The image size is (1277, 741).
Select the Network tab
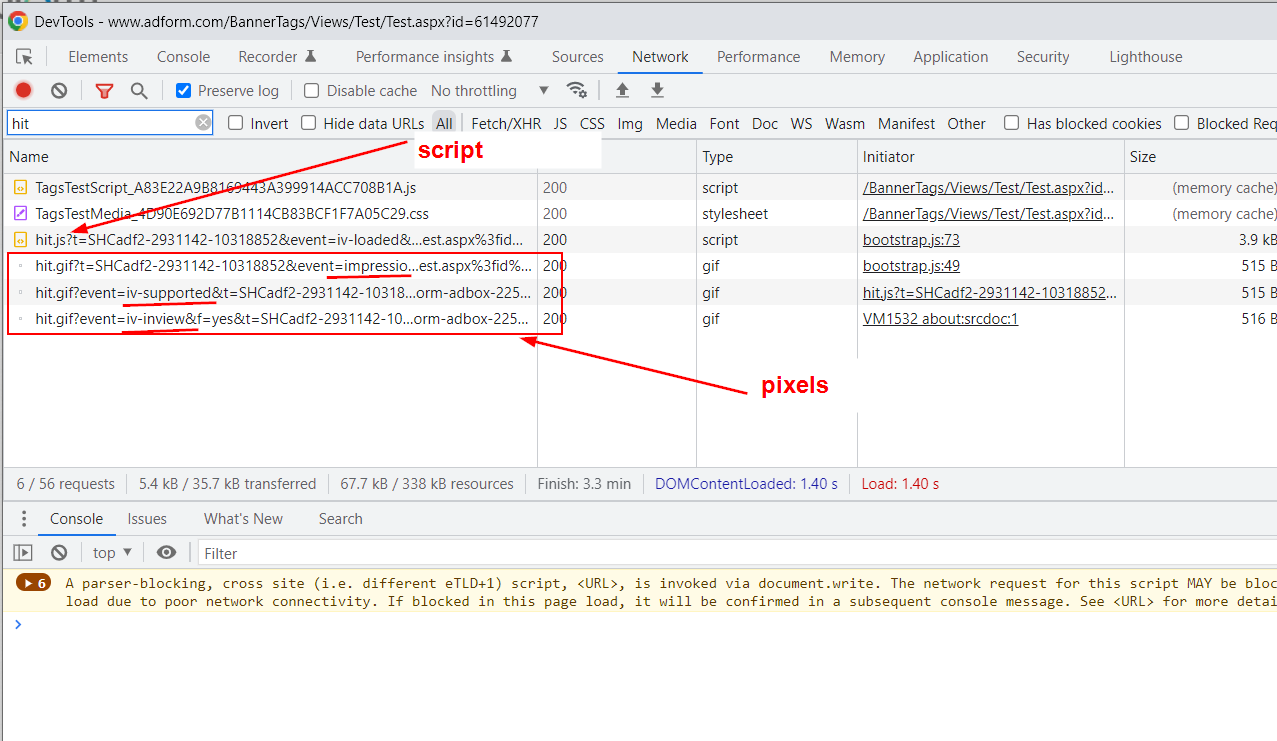660,57
